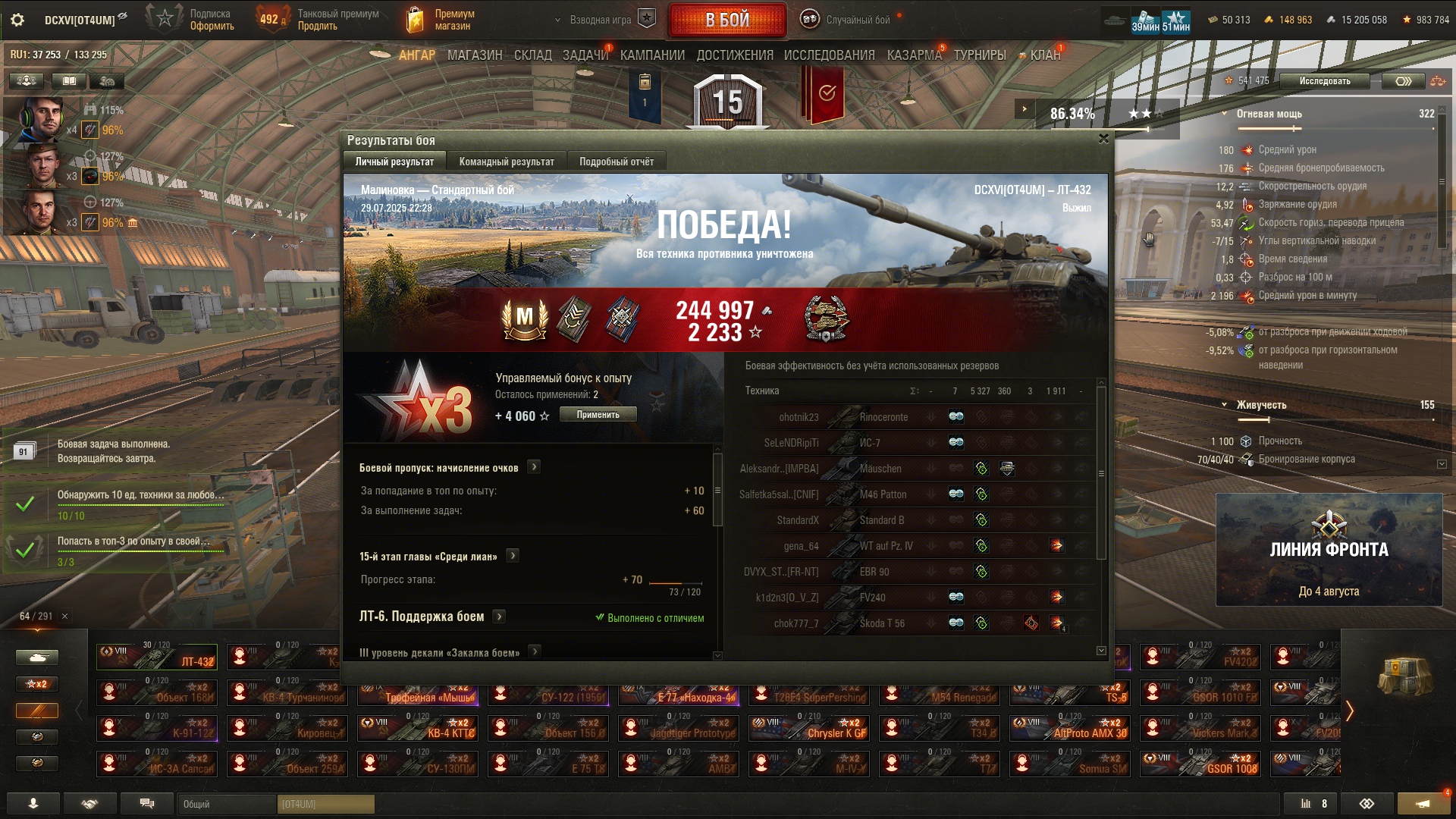This screenshot has width=1456, height=819.
Task: Open the Случайный бой mode dropdown
Action: [x=848, y=20]
